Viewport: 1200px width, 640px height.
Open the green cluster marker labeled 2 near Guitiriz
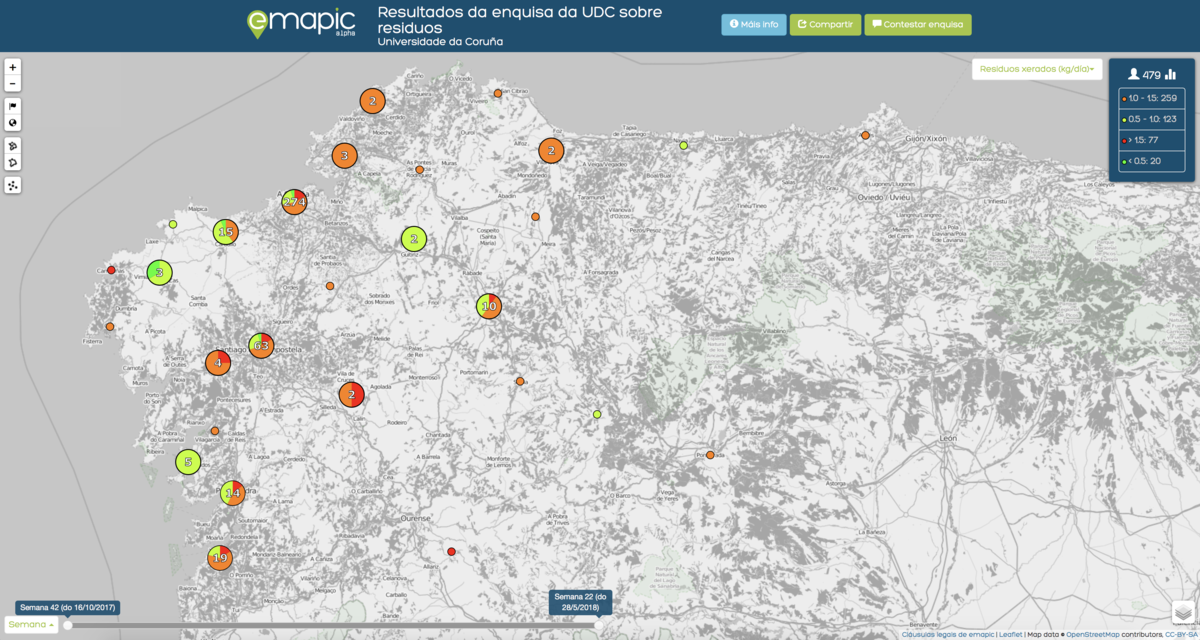pos(414,239)
